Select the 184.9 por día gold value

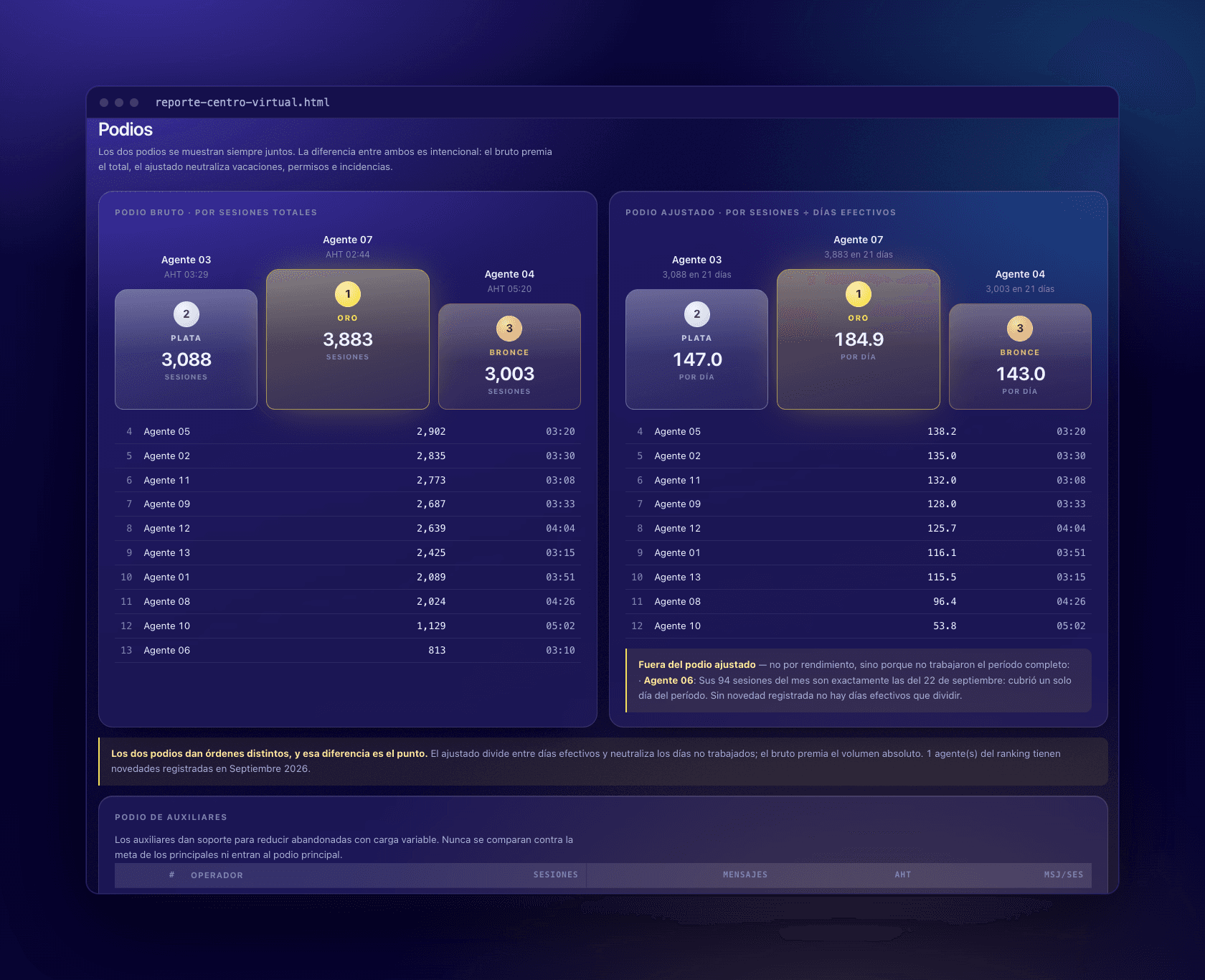click(x=859, y=339)
